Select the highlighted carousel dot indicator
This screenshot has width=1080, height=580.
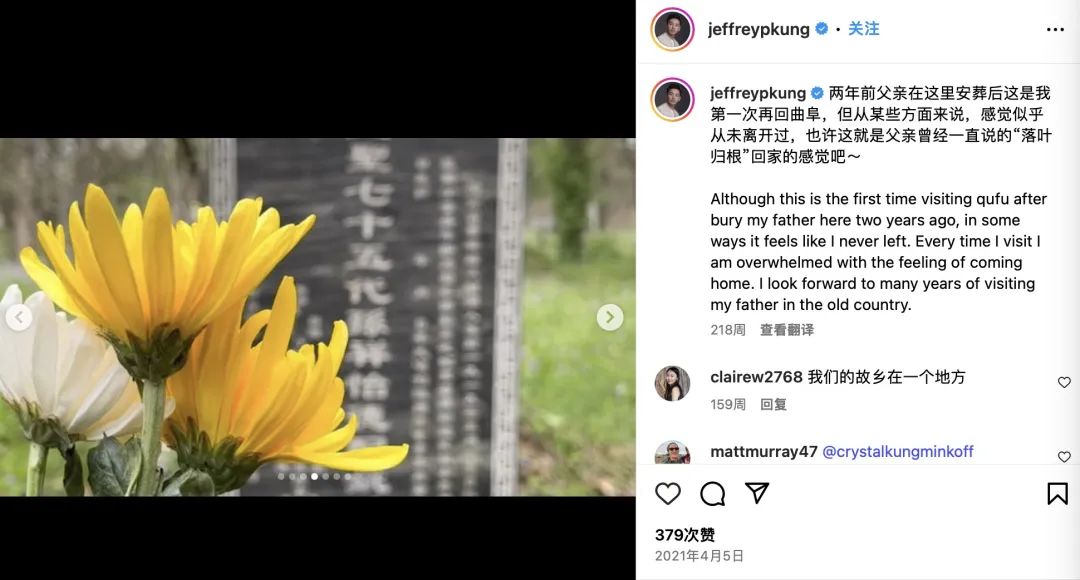click(314, 476)
